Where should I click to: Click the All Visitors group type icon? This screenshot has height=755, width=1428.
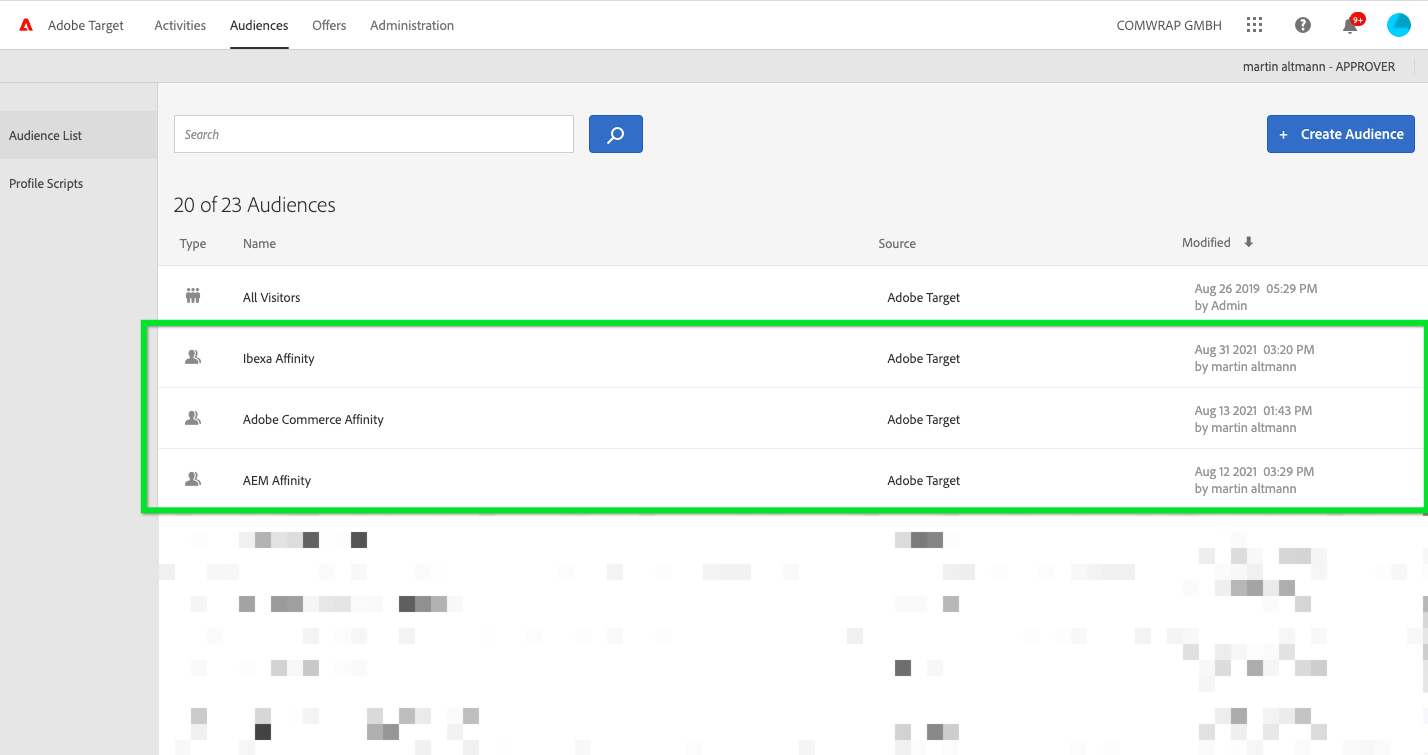[x=193, y=296]
